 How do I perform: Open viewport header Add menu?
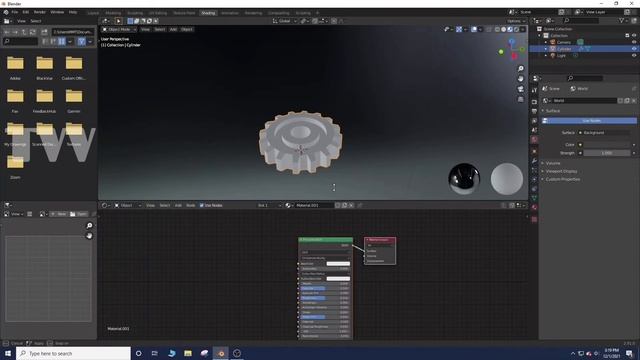(173, 29)
